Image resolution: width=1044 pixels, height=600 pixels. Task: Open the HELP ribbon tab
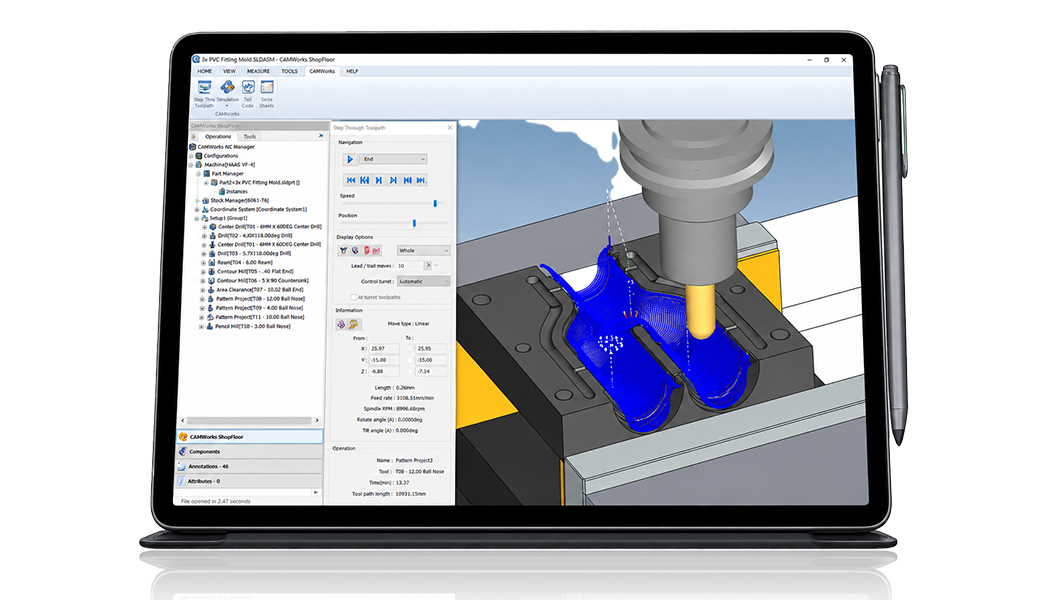click(352, 71)
